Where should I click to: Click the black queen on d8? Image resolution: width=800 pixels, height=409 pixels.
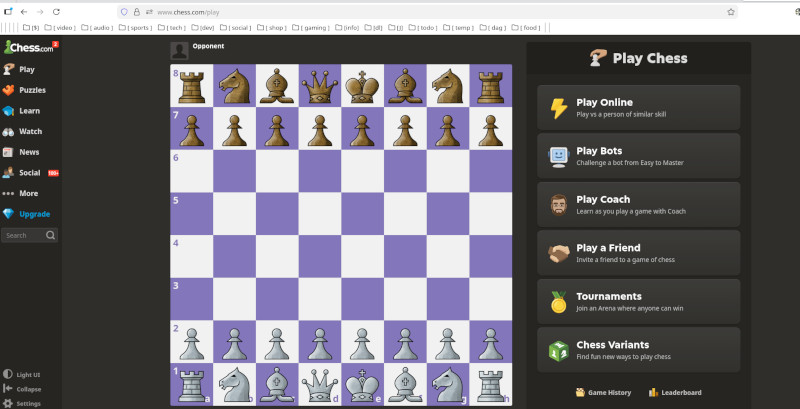pyautogui.click(x=320, y=85)
